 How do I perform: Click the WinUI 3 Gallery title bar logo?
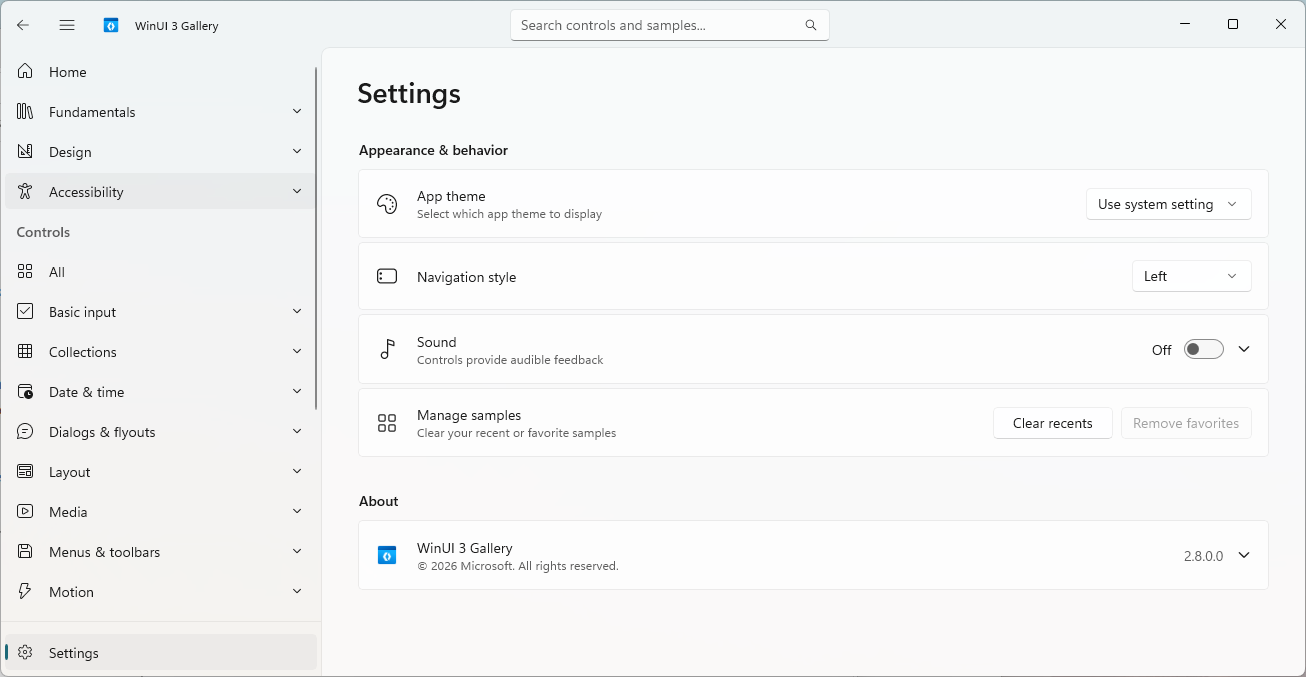[111, 25]
